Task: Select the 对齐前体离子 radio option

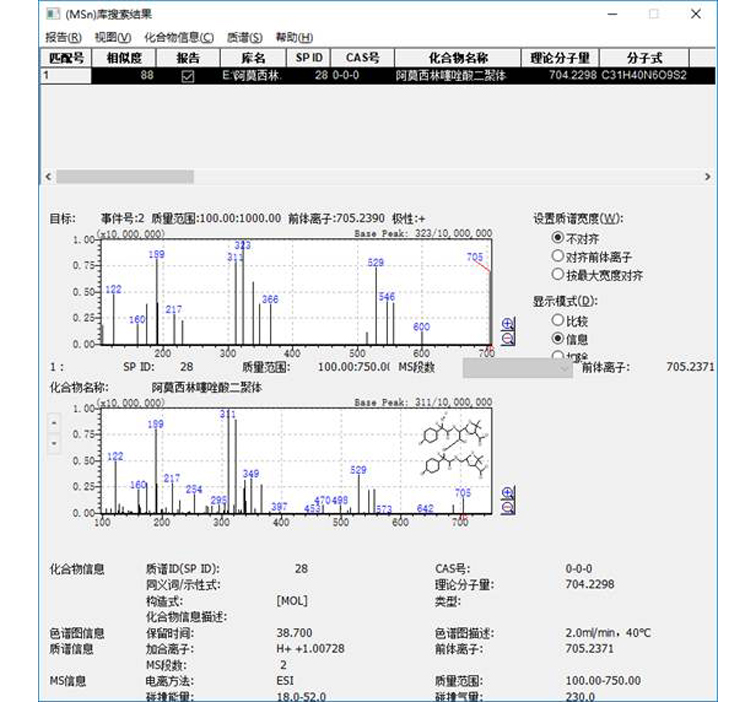Action: [557, 257]
